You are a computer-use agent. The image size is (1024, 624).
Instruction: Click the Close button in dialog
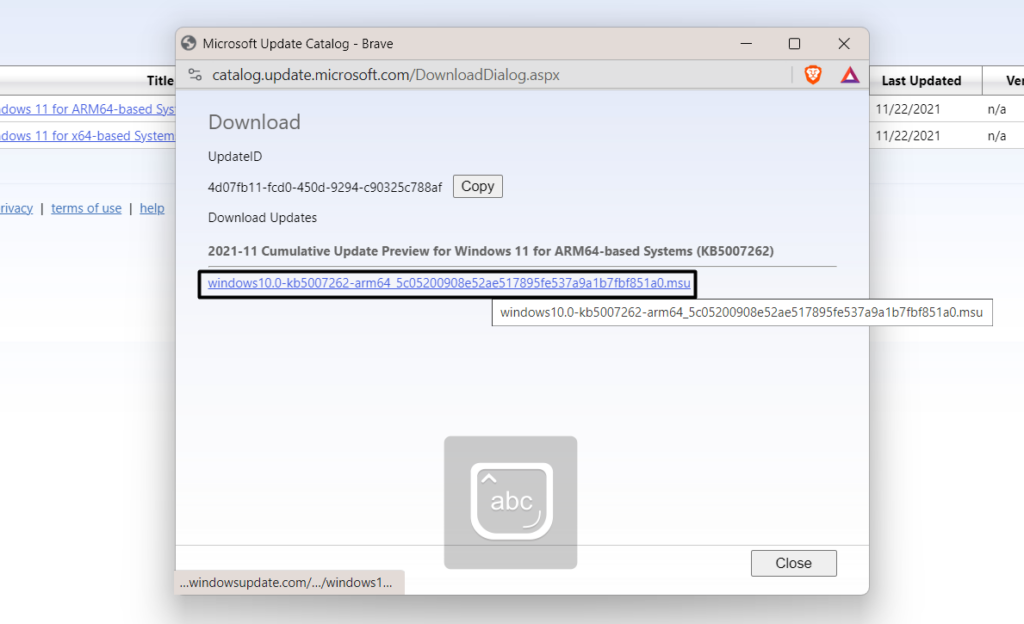[793, 563]
